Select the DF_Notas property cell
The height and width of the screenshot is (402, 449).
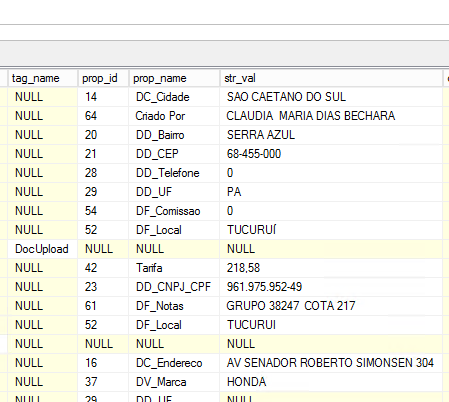pos(174,306)
